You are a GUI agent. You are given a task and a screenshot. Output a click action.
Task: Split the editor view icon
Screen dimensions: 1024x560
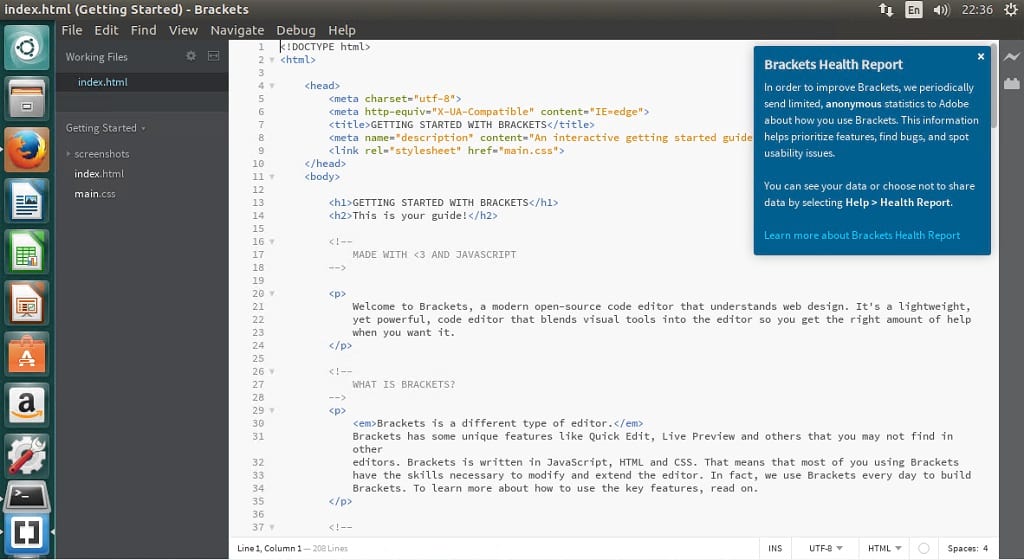click(x=214, y=56)
